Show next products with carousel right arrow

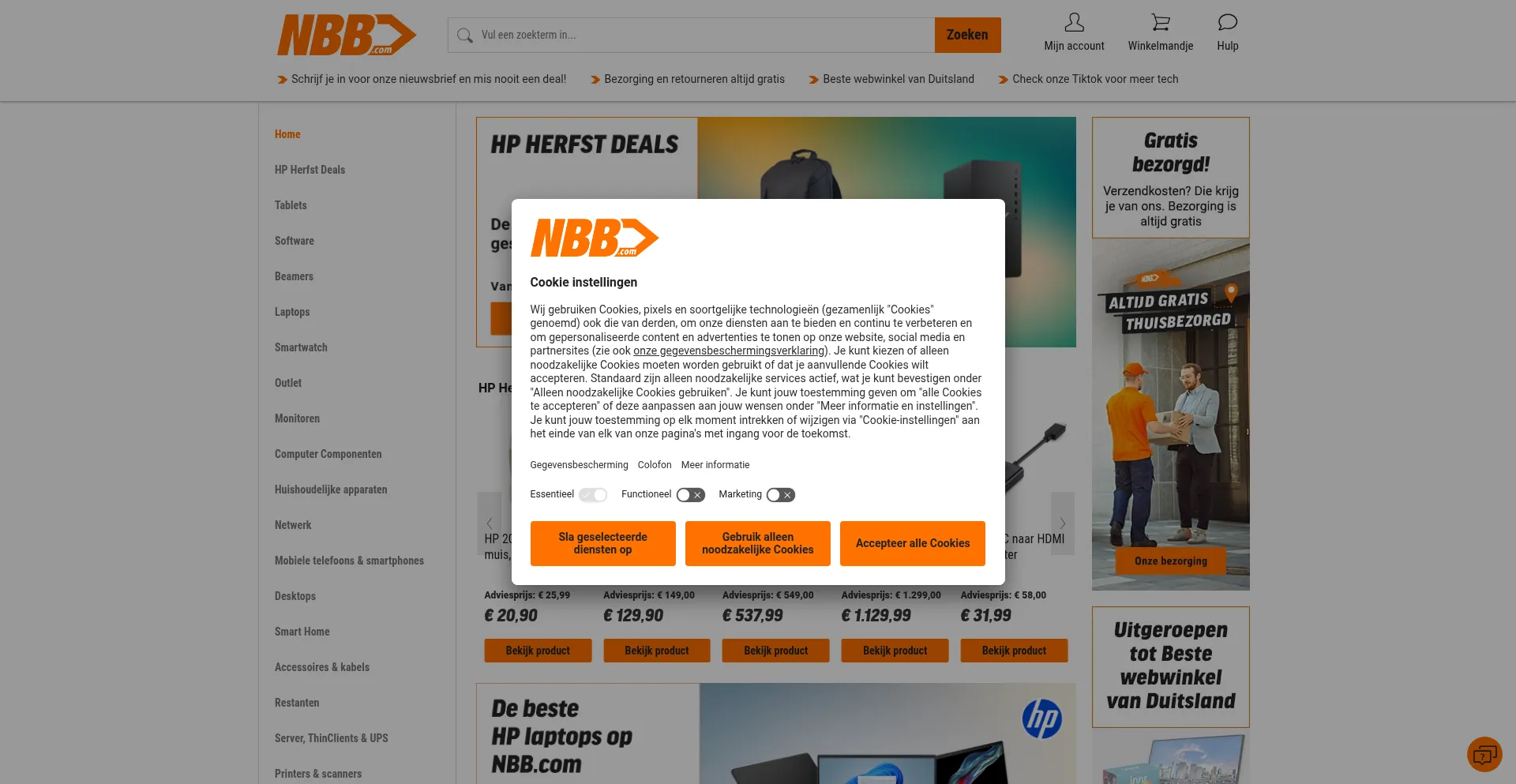tap(1063, 523)
